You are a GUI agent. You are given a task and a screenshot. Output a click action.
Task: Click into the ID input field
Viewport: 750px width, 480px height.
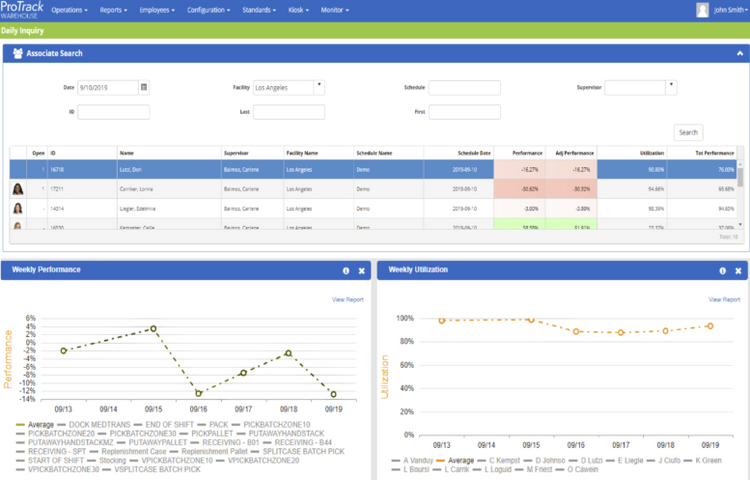coord(113,112)
